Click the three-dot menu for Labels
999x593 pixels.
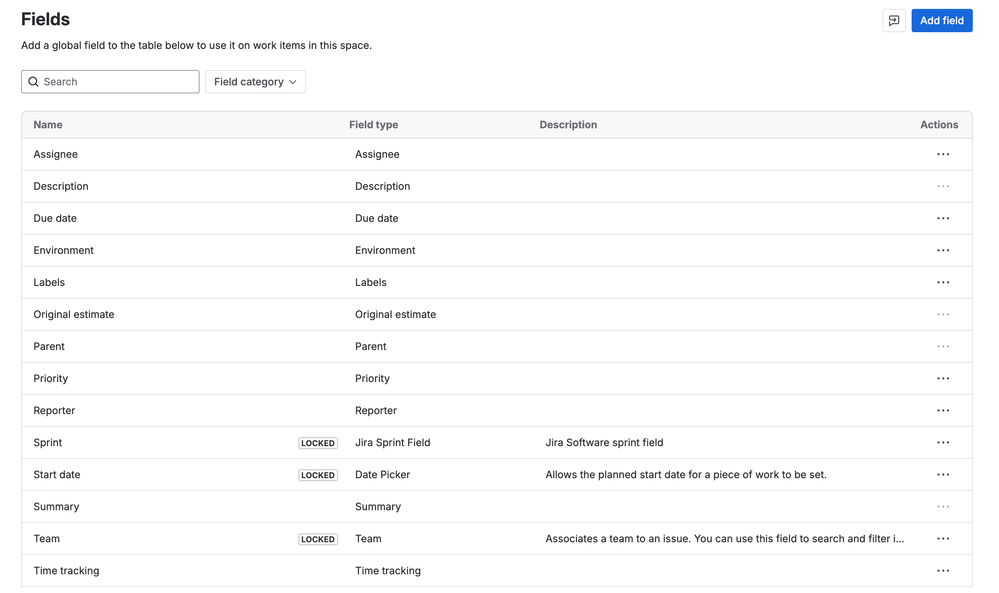coord(943,282)
